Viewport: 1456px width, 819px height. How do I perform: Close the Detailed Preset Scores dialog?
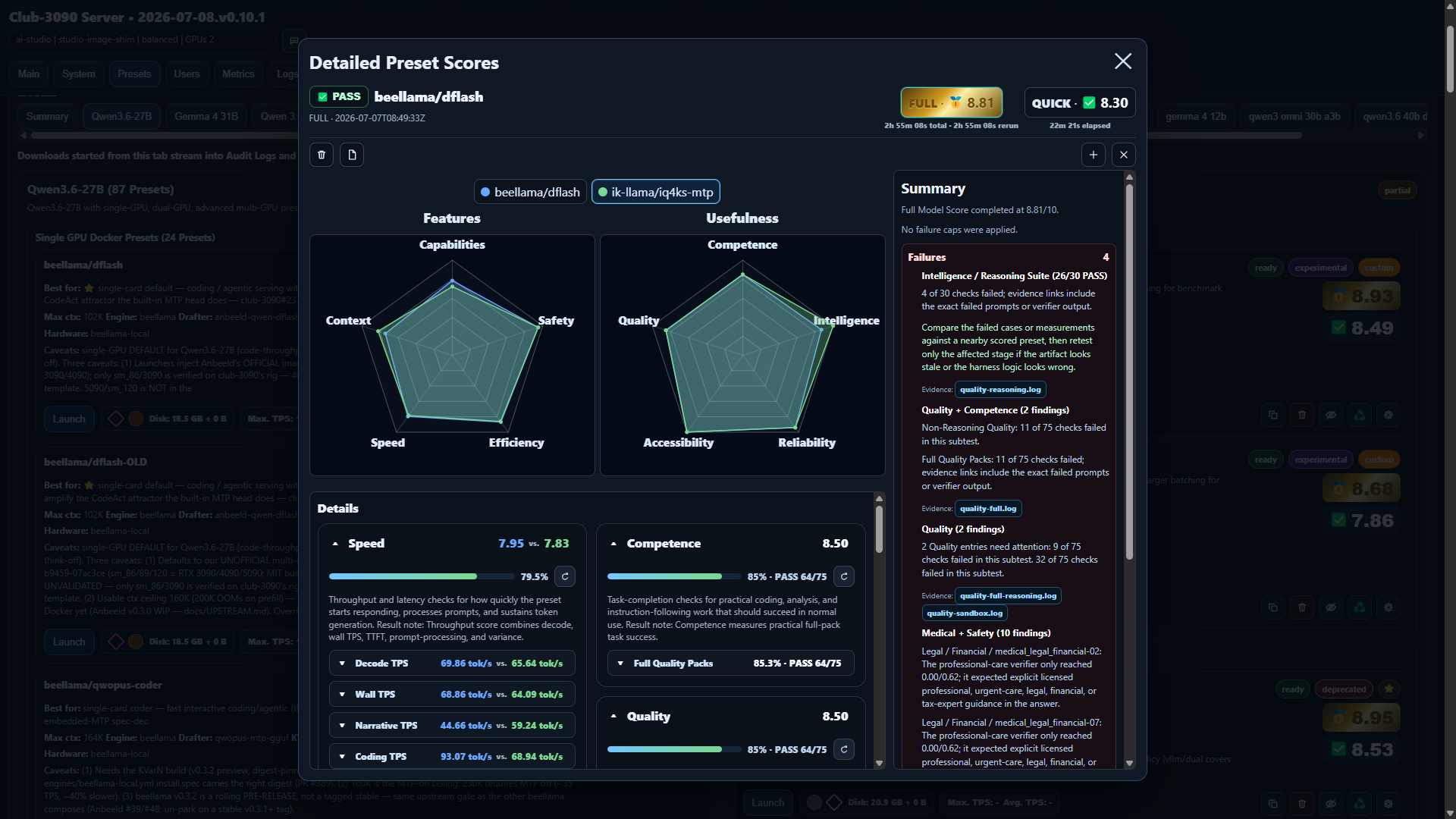(x=1123, y=61)
